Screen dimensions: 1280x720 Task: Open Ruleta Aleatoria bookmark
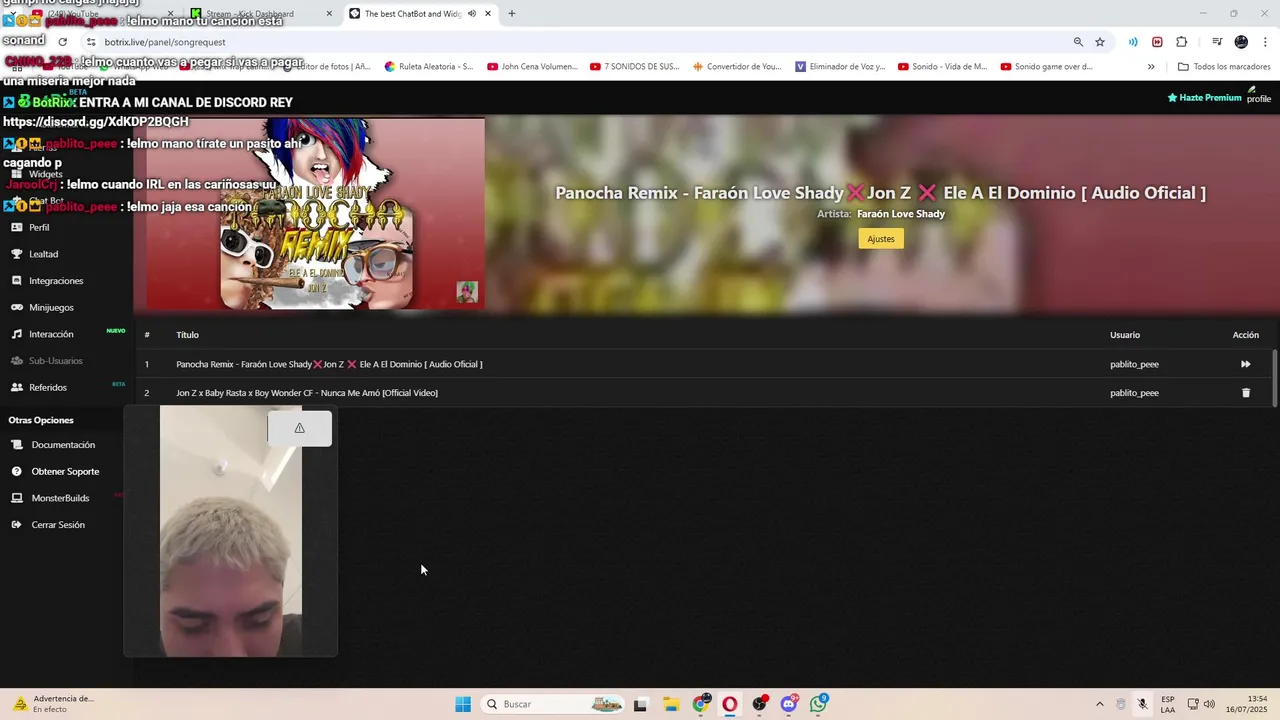click(429, 67)
